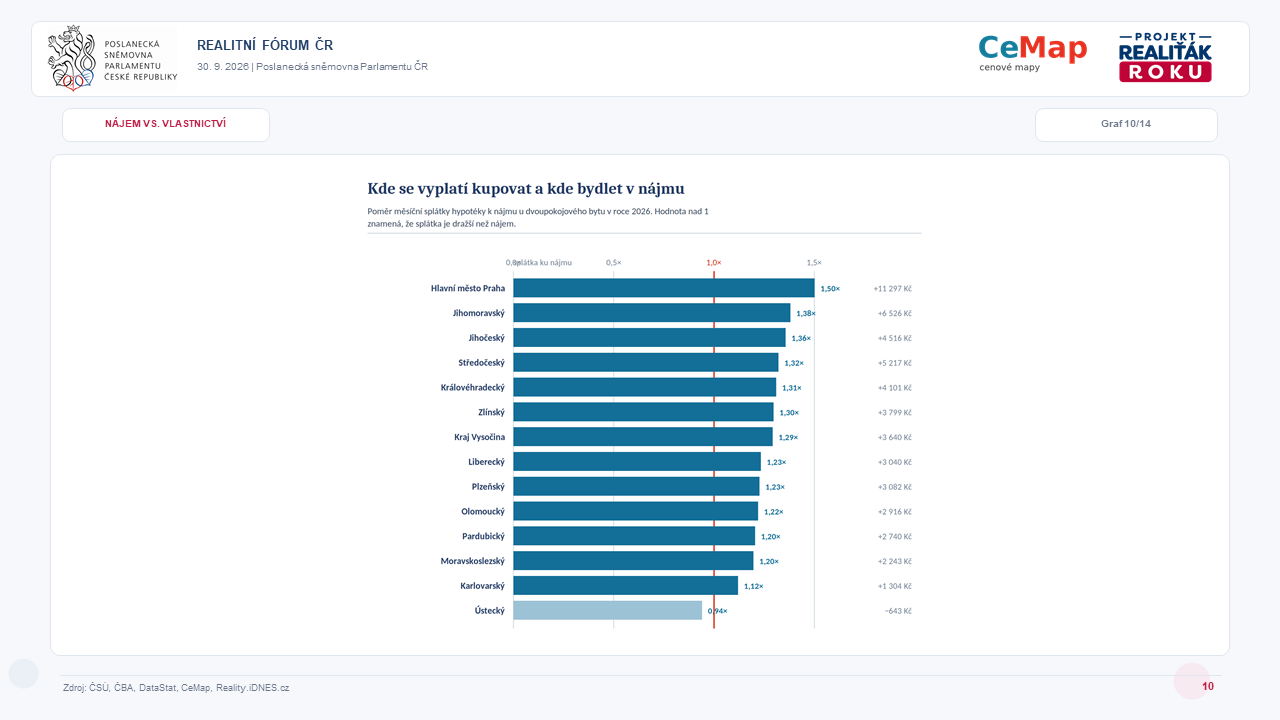Select the Hlavní město Praha bar

pyautogui.click(x=664, y=288)
